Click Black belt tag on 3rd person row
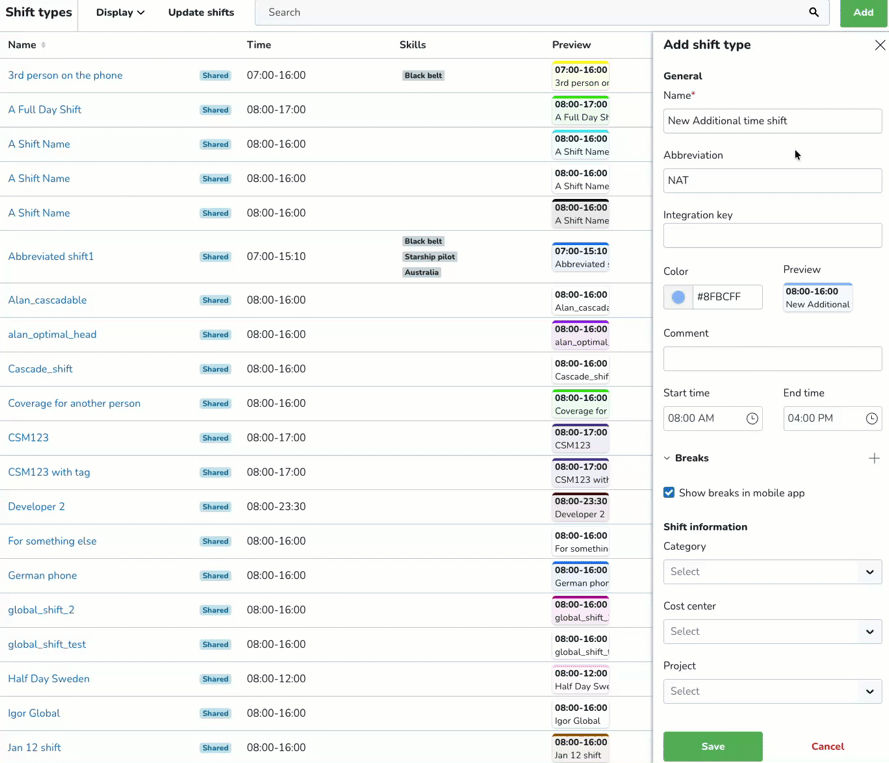The width and height of the screenshot is (889, 763). pos(423,75)
